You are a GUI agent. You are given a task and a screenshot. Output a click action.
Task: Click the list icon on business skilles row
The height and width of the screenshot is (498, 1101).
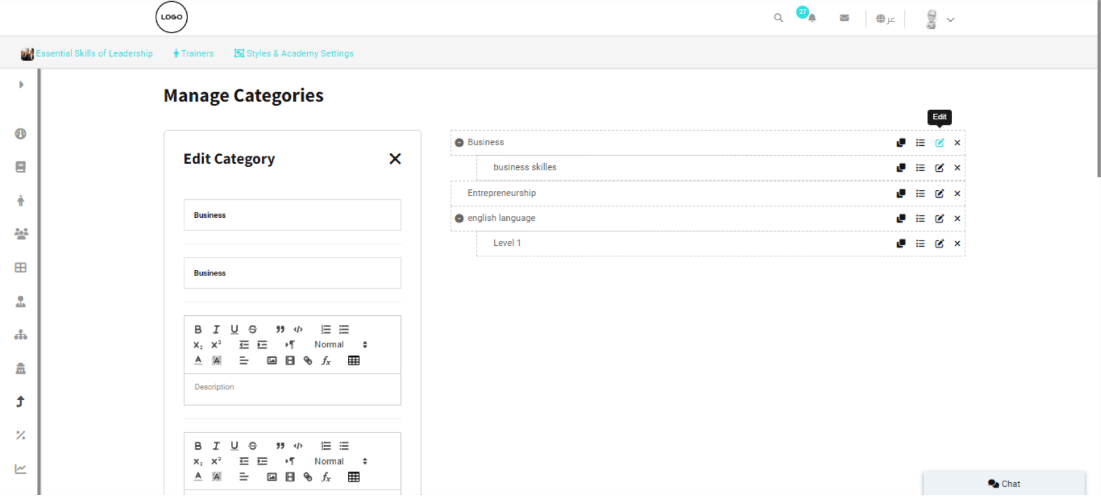tap(920, 168)
